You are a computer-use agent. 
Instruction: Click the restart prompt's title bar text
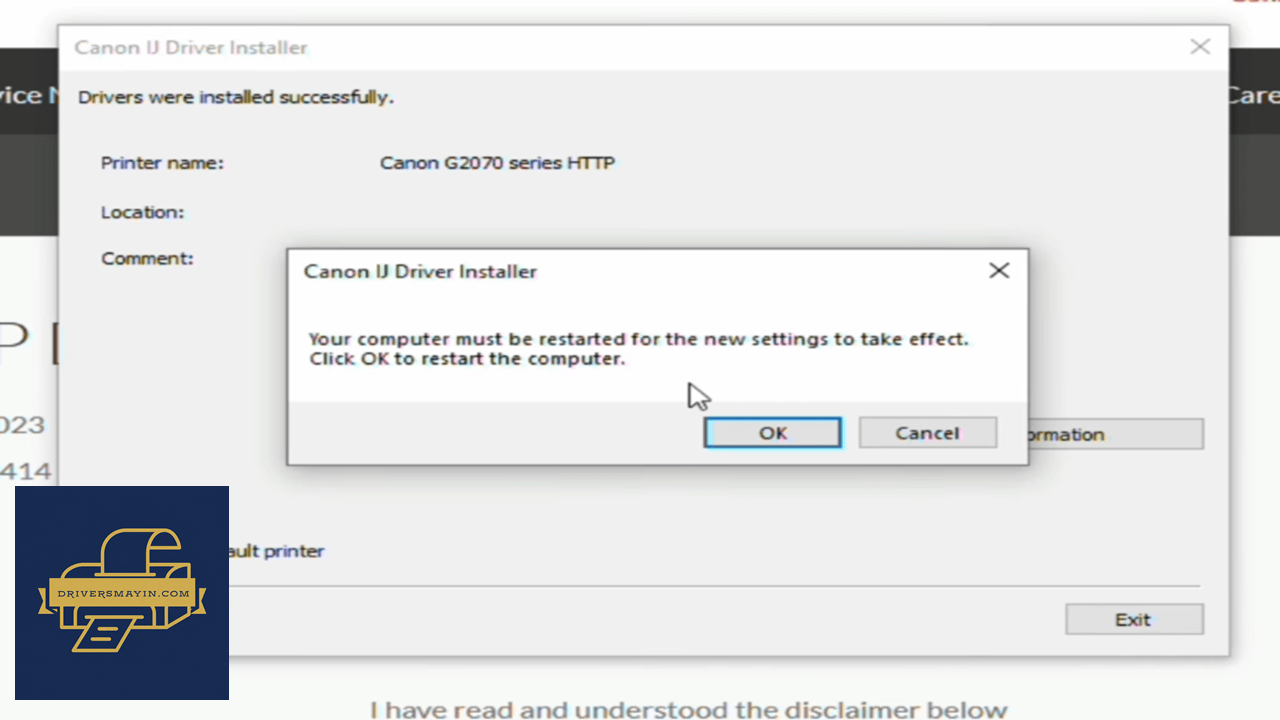pyautogui.click(x=420, y=271)
